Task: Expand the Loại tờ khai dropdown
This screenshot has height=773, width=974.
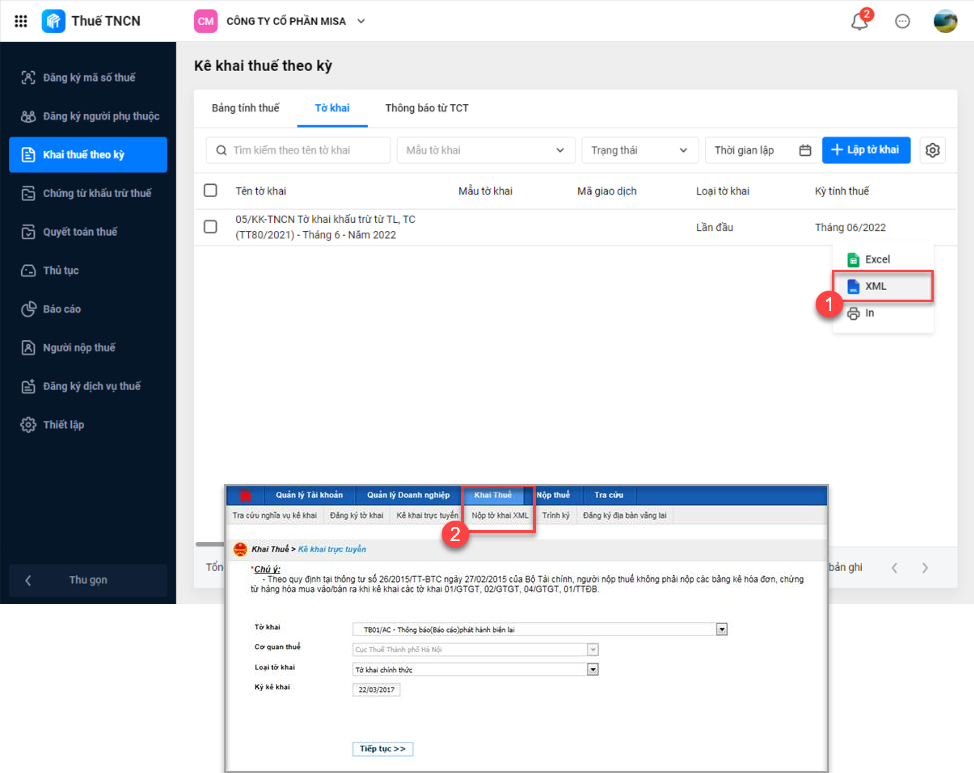Action: pyautogui.click(x=593, y=669)
